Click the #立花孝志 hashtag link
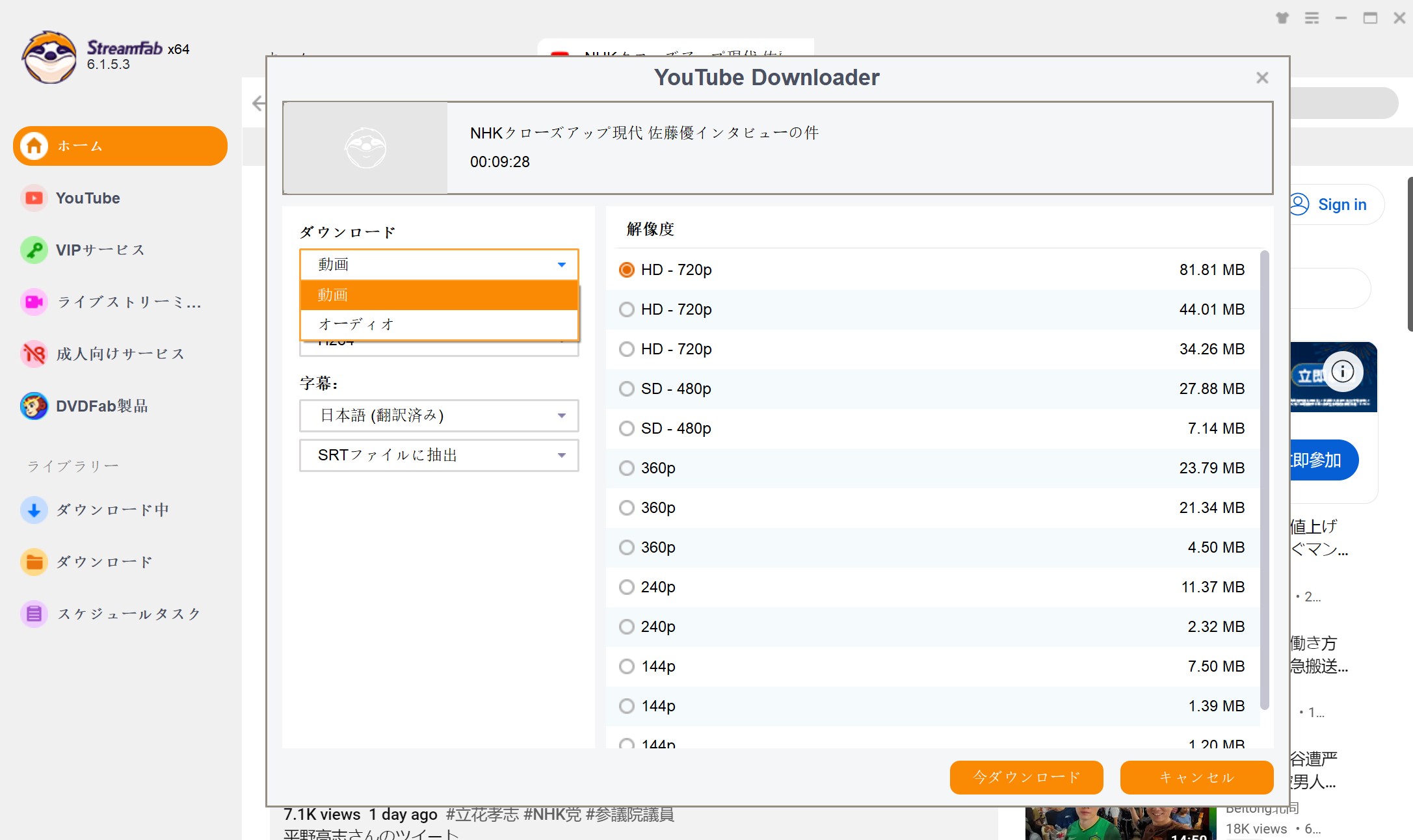 tap(482, 815)
